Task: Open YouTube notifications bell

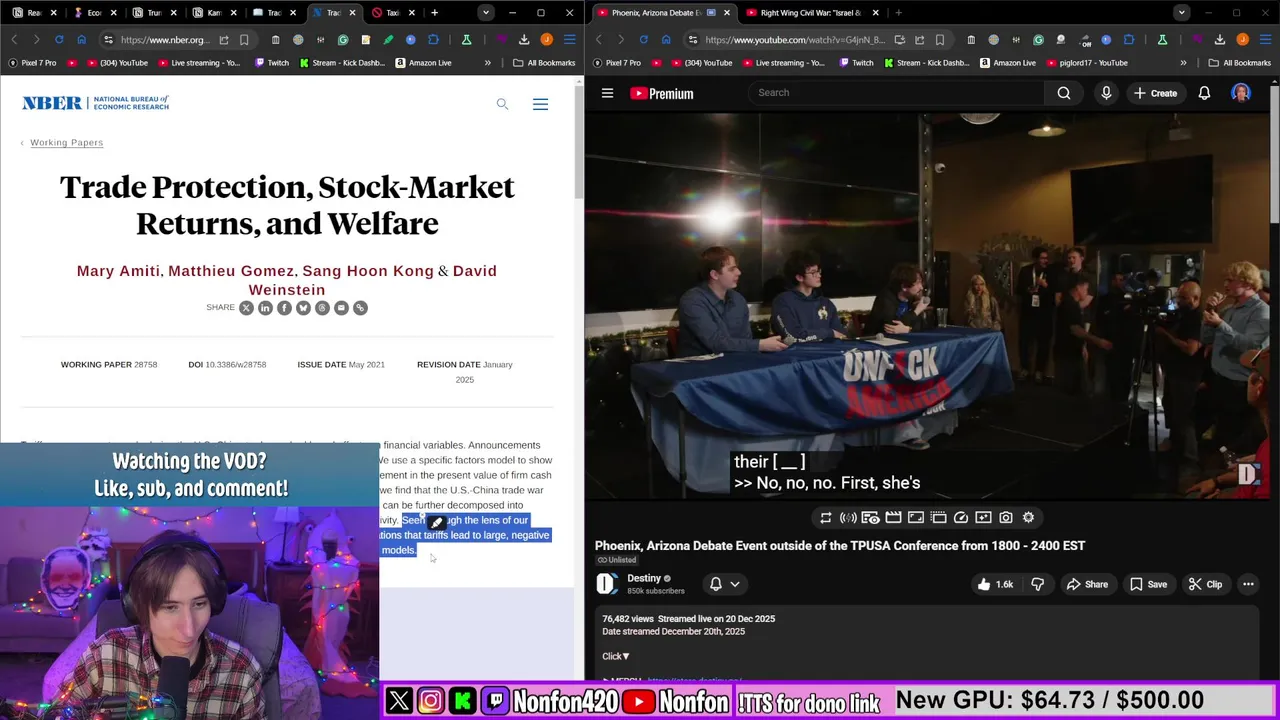Action: pyautogui.click(x=1204, y=93)
